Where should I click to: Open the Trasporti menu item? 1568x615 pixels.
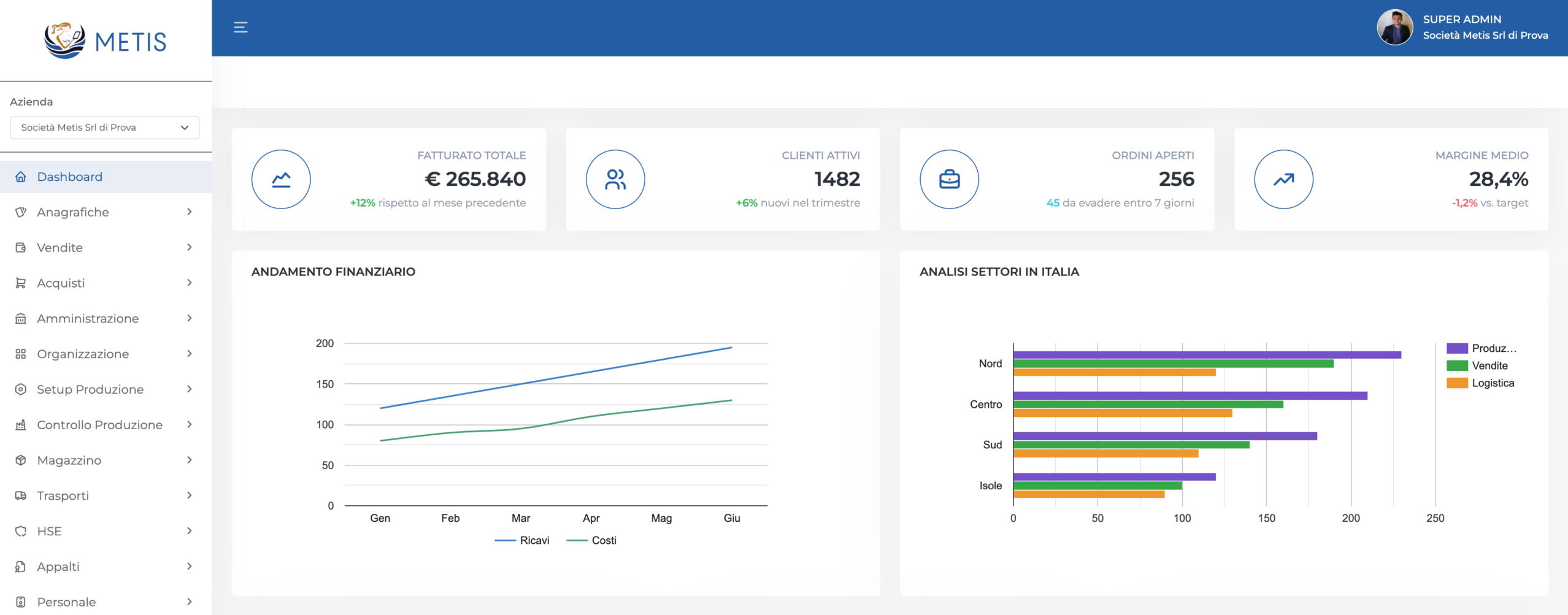pos(106,495)
